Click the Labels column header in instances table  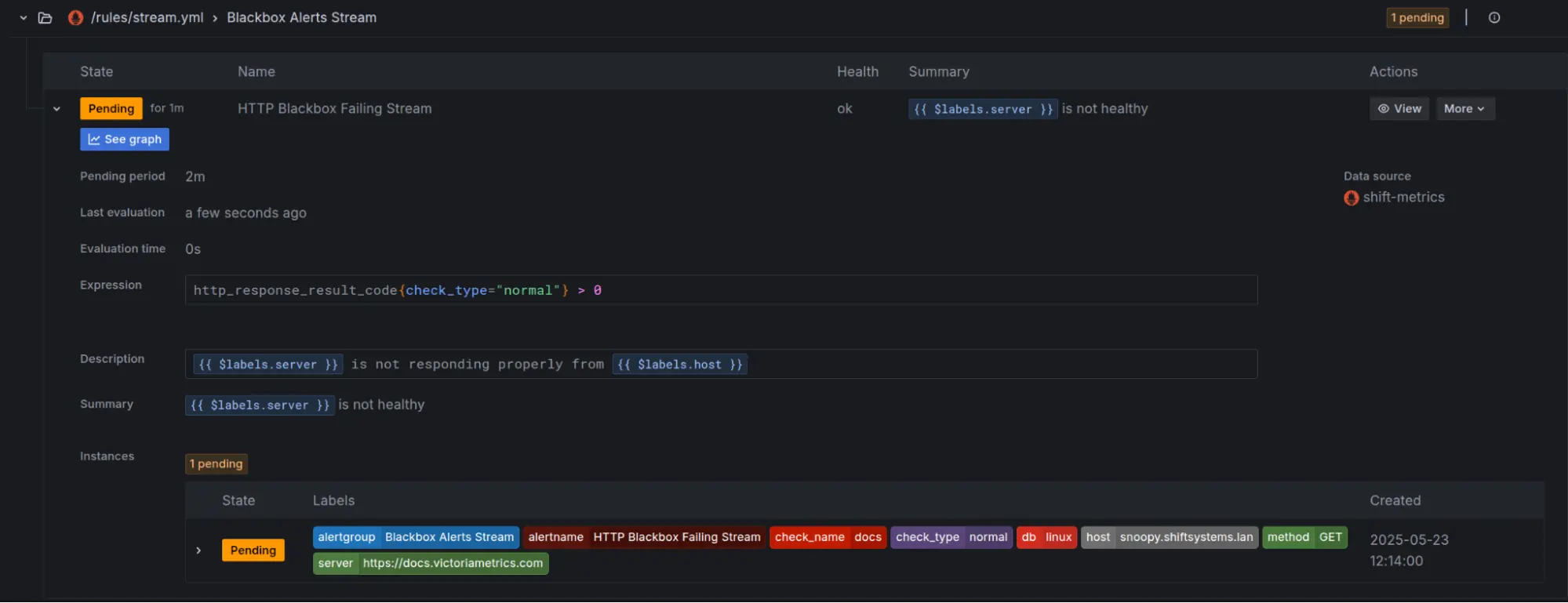(x=333, y=500)
